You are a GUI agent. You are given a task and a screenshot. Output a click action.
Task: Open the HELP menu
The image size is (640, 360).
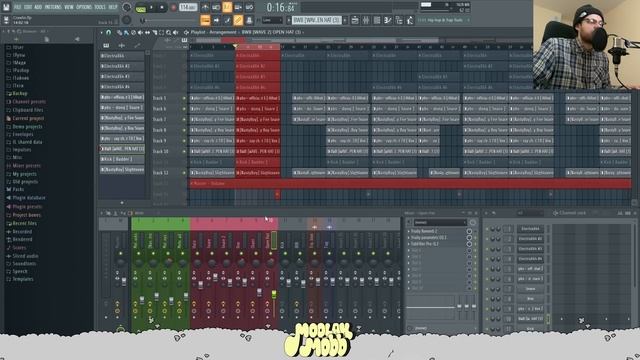coord(113,7)
